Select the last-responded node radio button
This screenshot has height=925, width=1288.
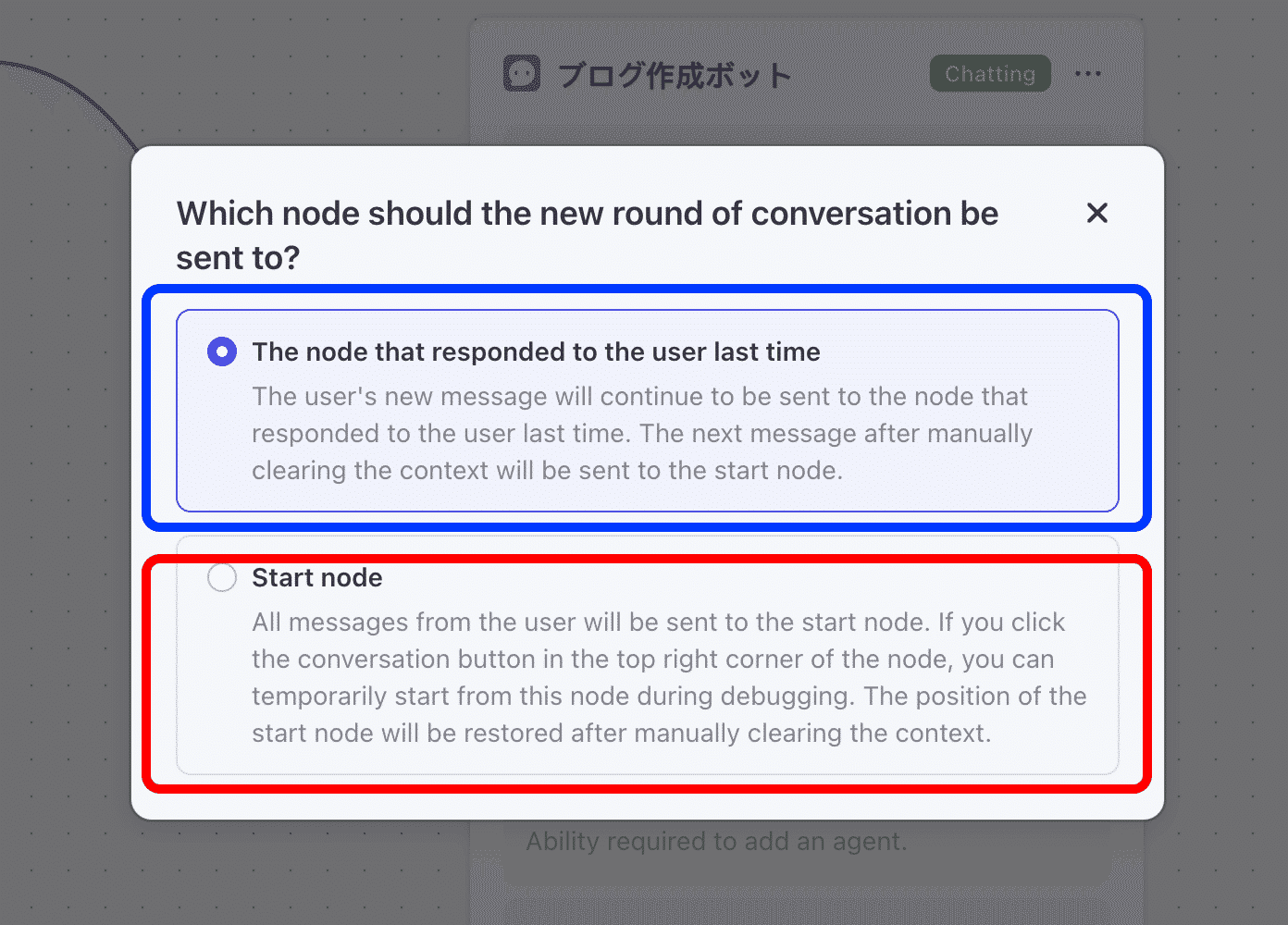coord(222,351)
